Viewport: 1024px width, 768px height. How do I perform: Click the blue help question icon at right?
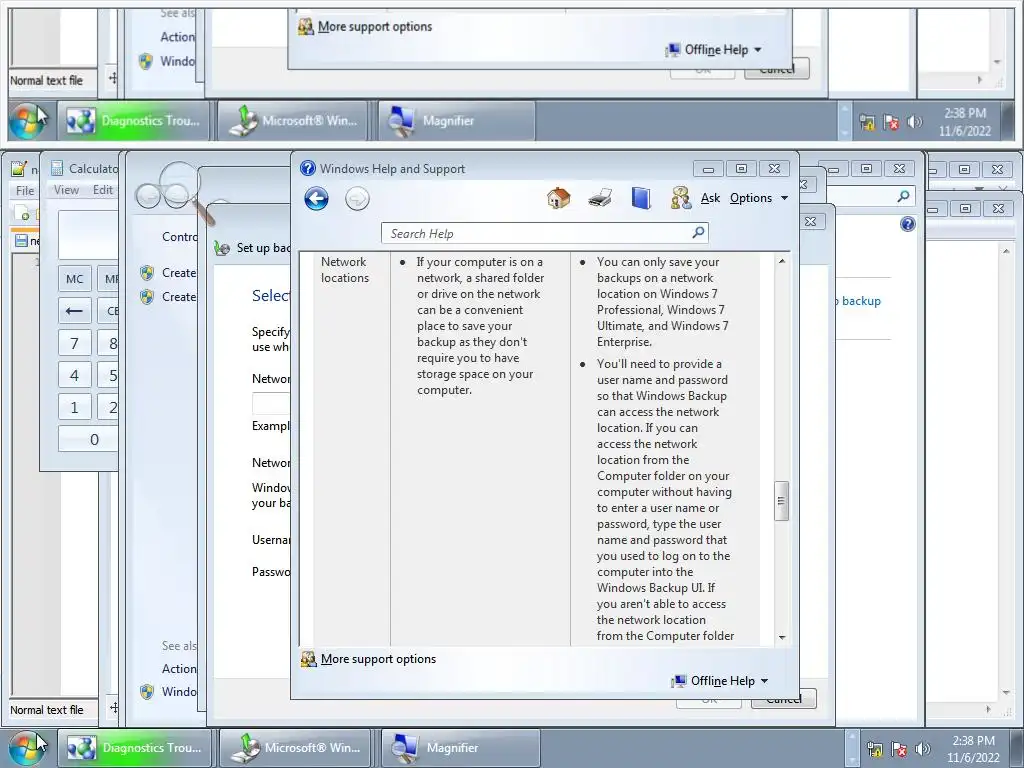click(908, 224)
